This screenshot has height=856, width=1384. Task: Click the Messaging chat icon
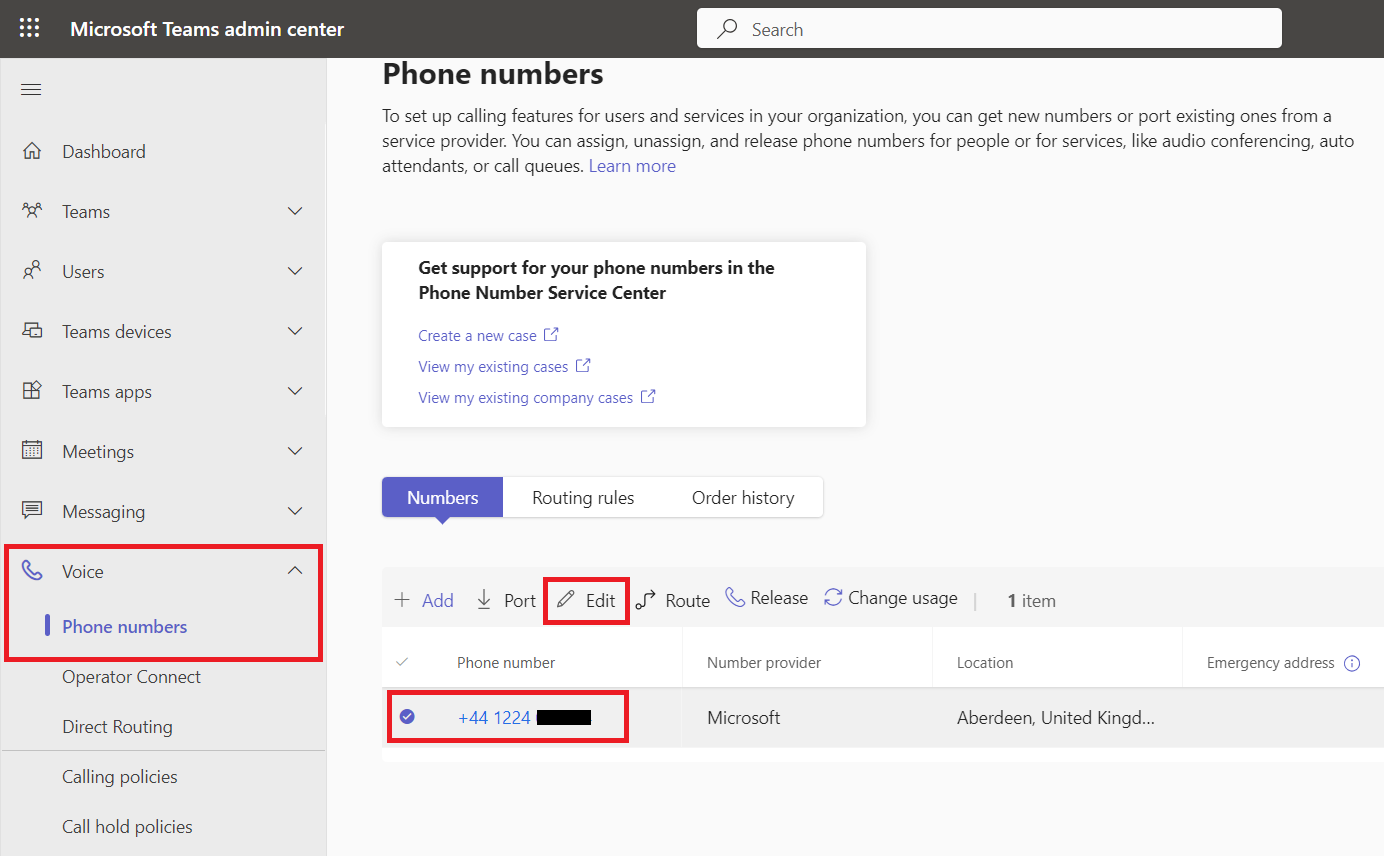point(32,511)
